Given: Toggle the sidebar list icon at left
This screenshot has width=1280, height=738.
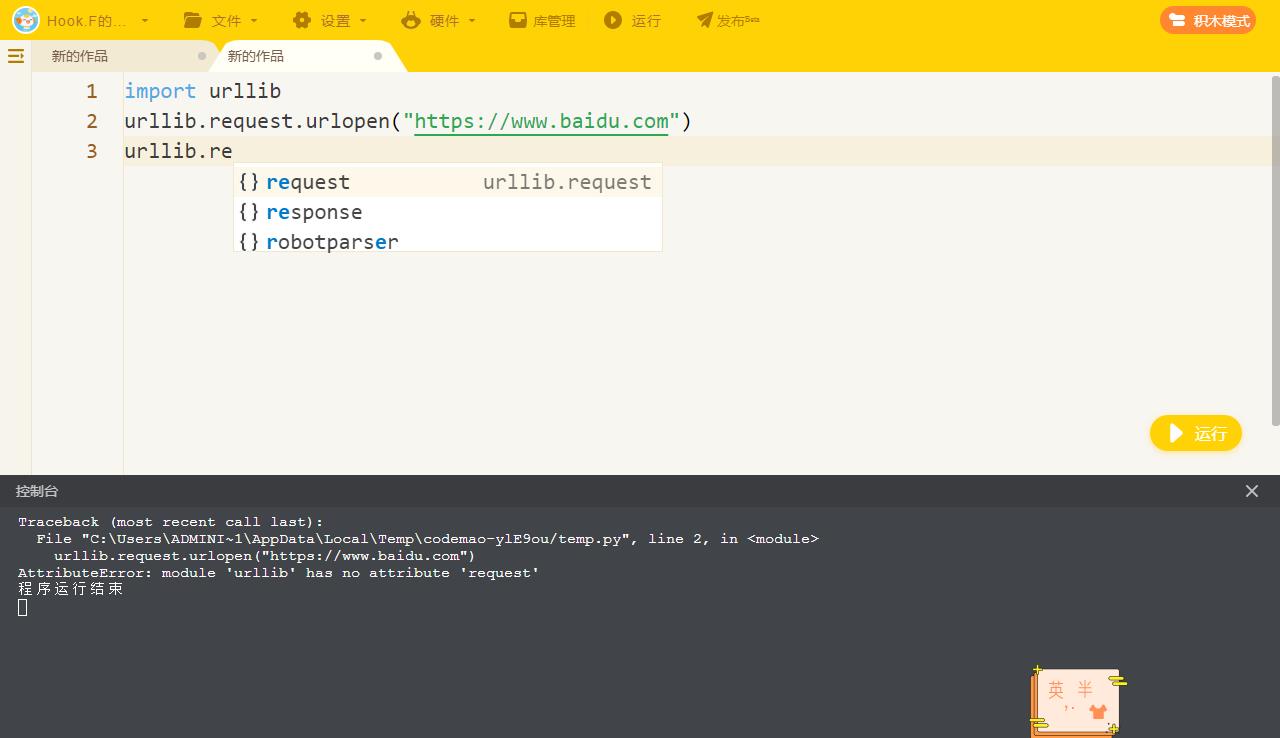Looking at the screenshot, I should [16, 56].
